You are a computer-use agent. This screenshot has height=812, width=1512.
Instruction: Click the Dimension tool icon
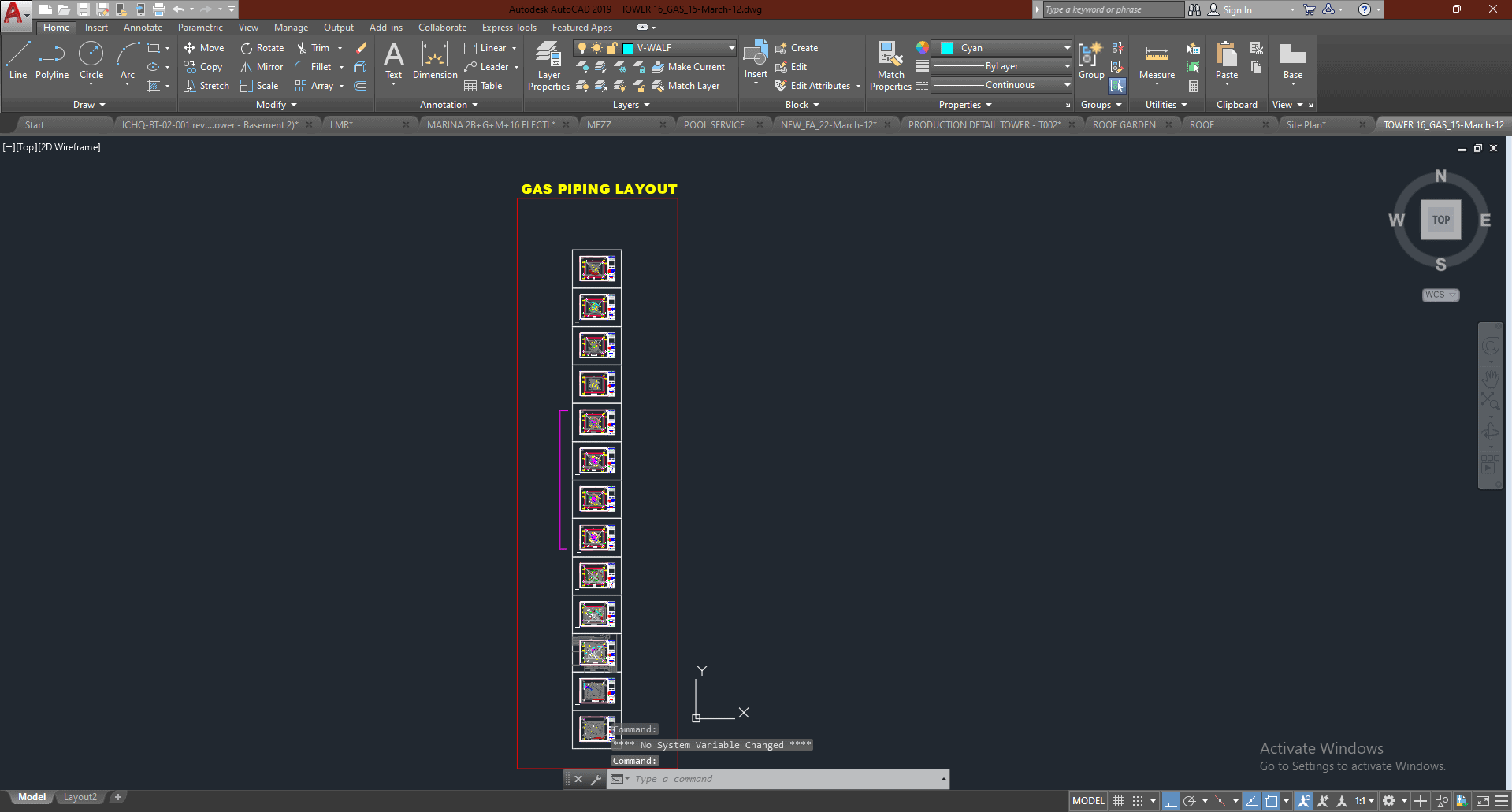tap(435, 60)
